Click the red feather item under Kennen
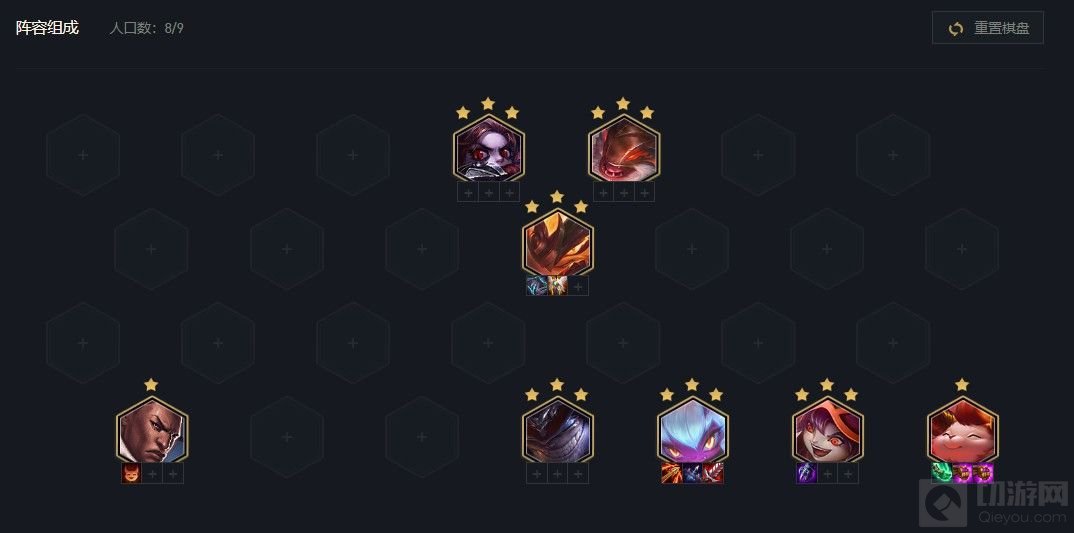Image resolution: width=1074 pixels, height=533 pixels. tap(713, 473)
